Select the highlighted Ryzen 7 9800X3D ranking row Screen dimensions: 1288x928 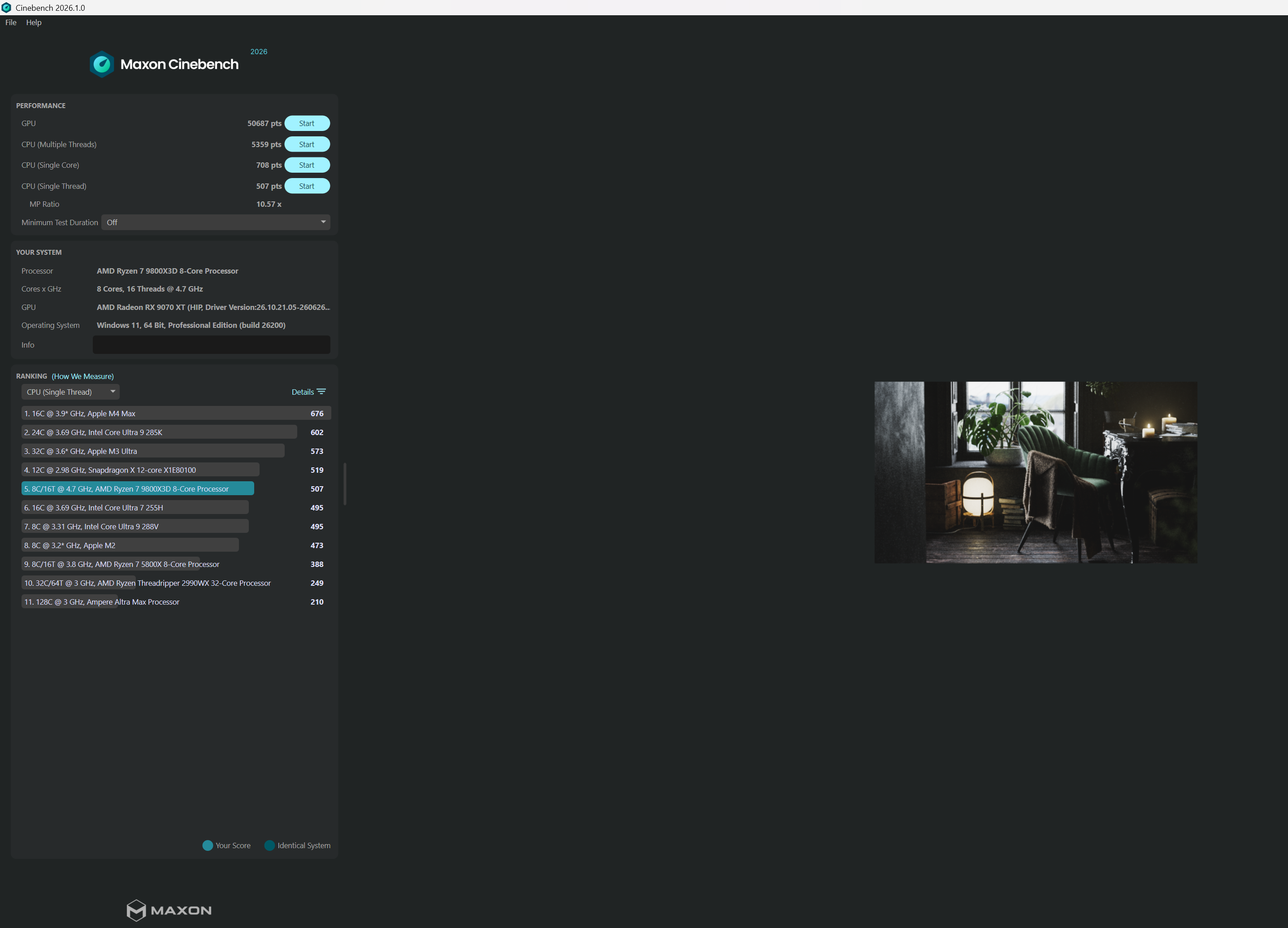pos(176,489)
